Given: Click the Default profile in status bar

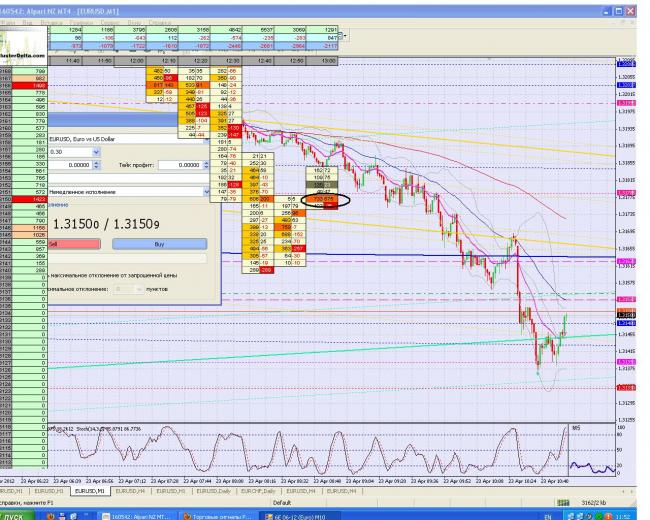Looking at the screenshot, I should (x=282, y=503).
